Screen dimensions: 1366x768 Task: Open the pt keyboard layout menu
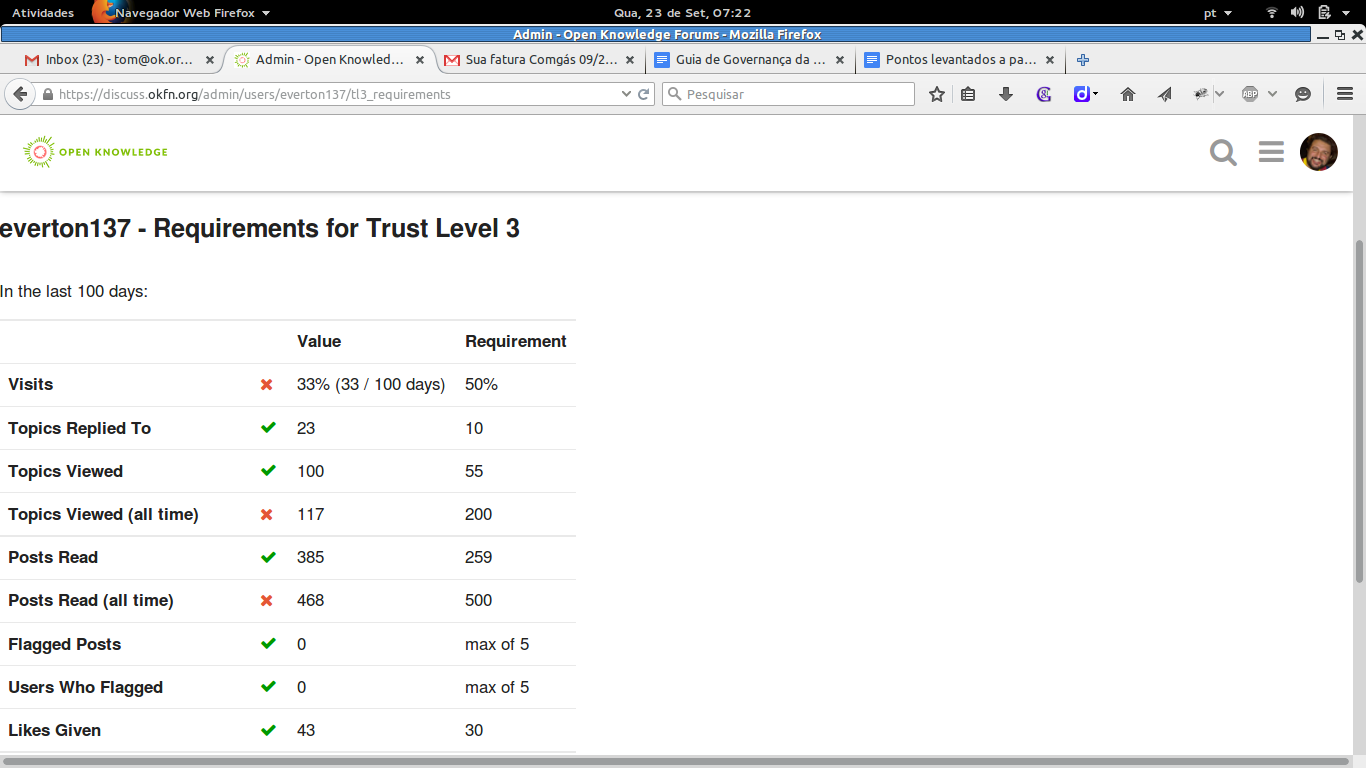tap(1217, 13)
